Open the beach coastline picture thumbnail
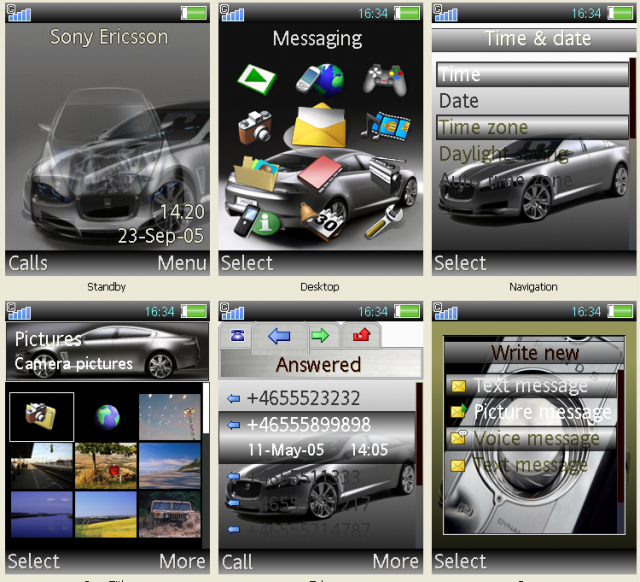 click(170, 466)
